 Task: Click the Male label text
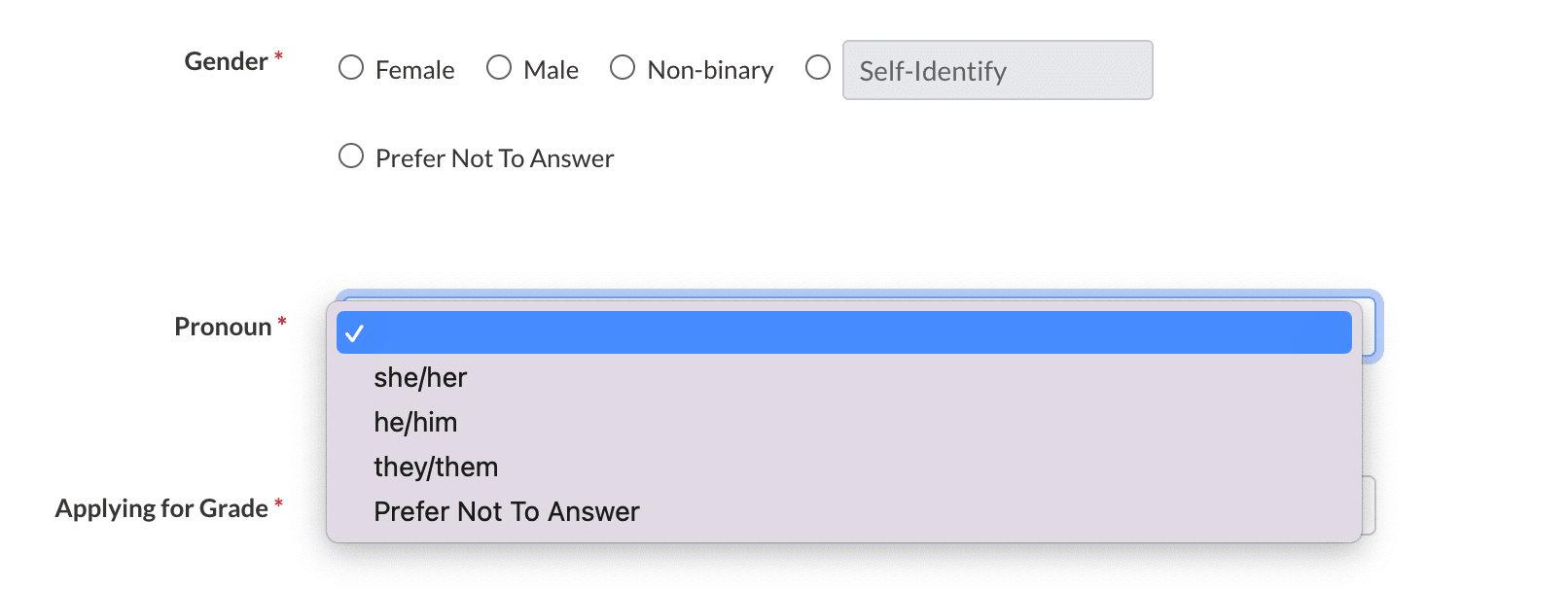[x=551, y=71]
